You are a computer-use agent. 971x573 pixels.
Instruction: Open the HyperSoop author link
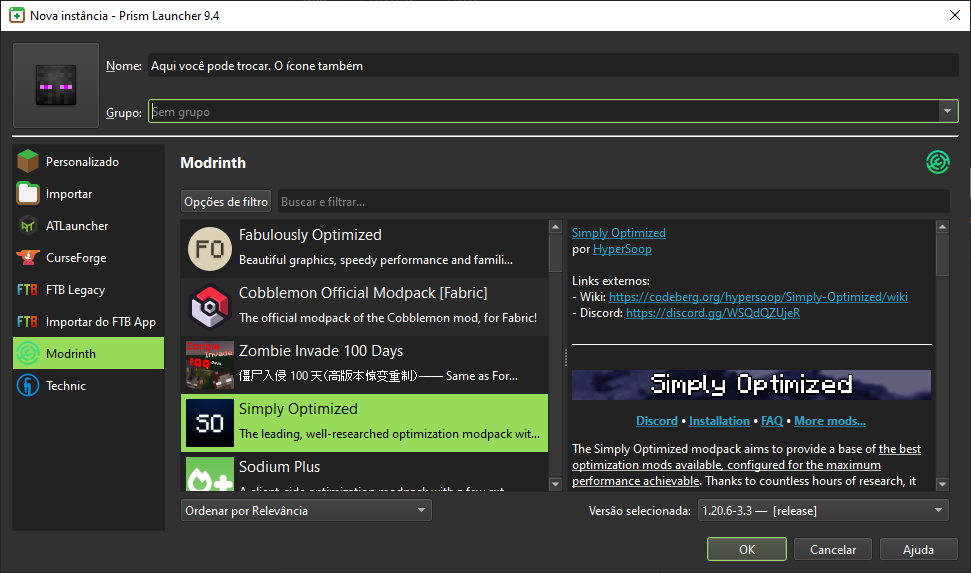[x=622, y=249]
